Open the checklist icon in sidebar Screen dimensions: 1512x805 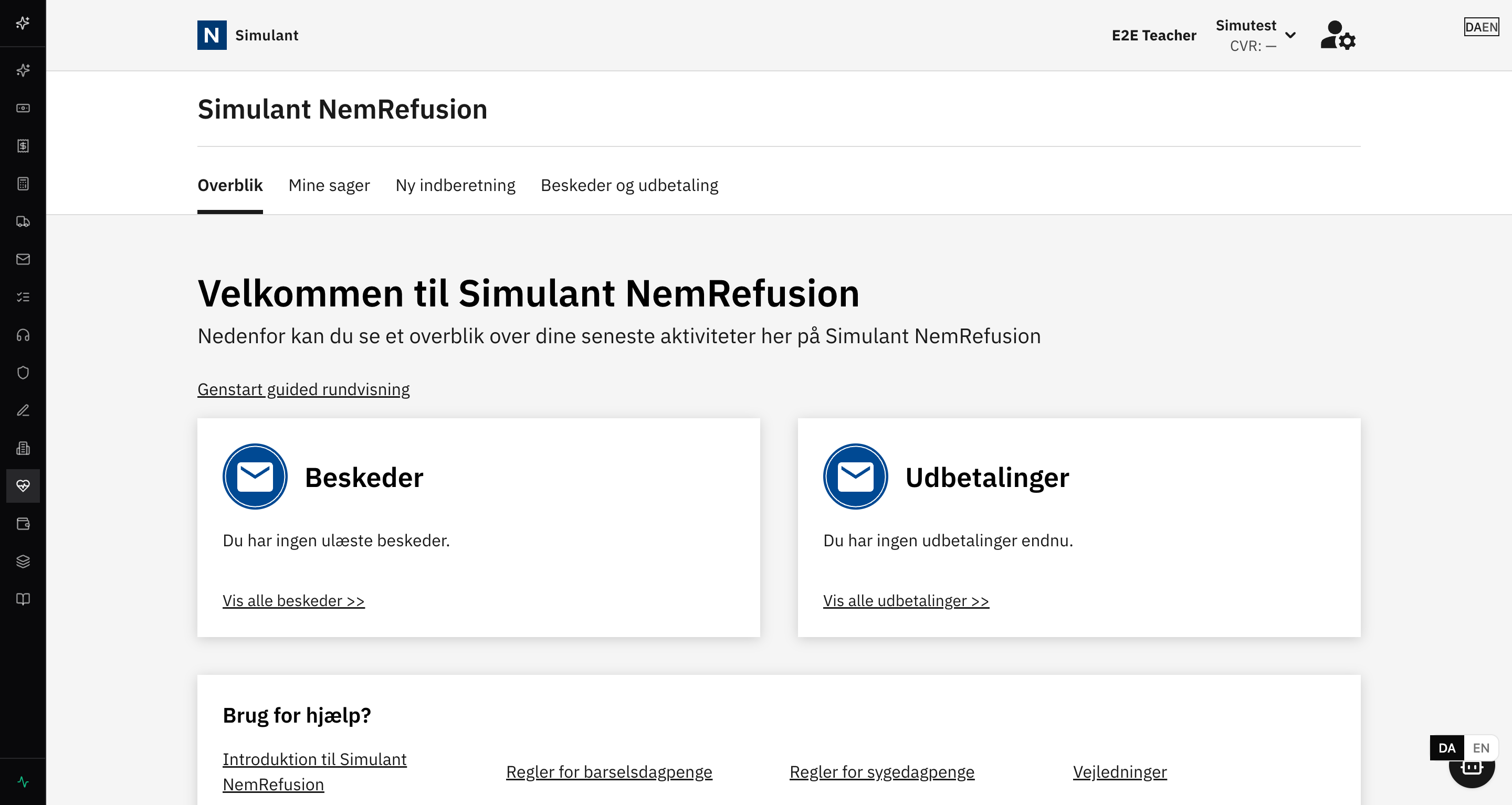click(x=23, y=297)
